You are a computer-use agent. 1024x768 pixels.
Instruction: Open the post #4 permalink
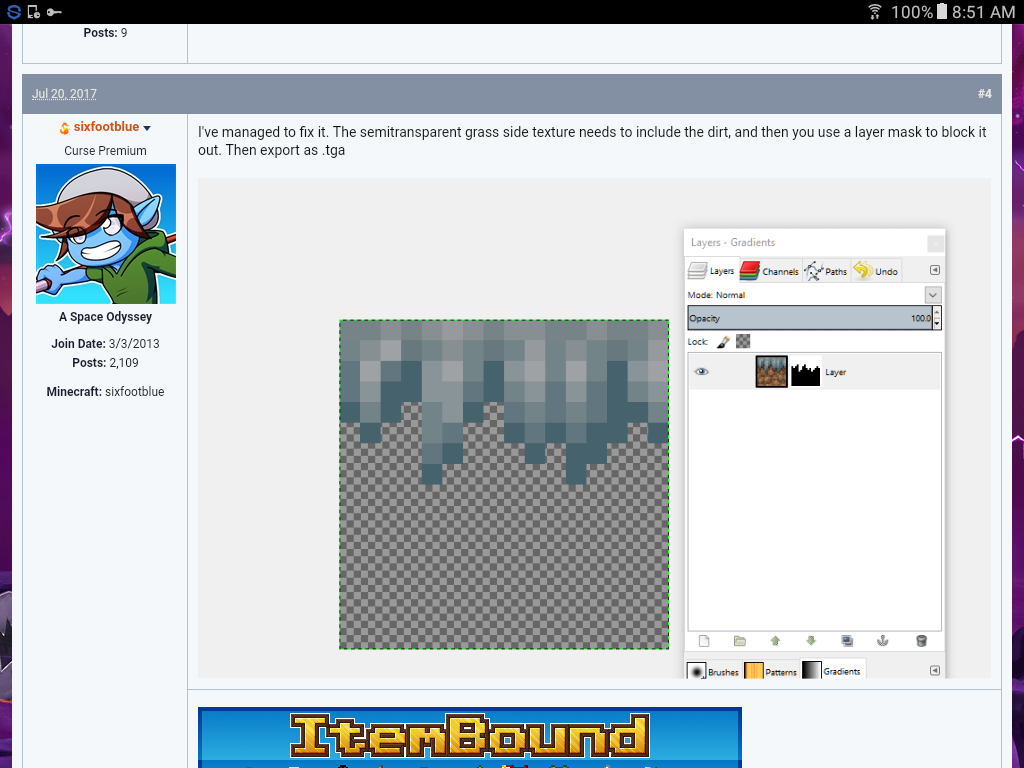[x=984, y=93]
